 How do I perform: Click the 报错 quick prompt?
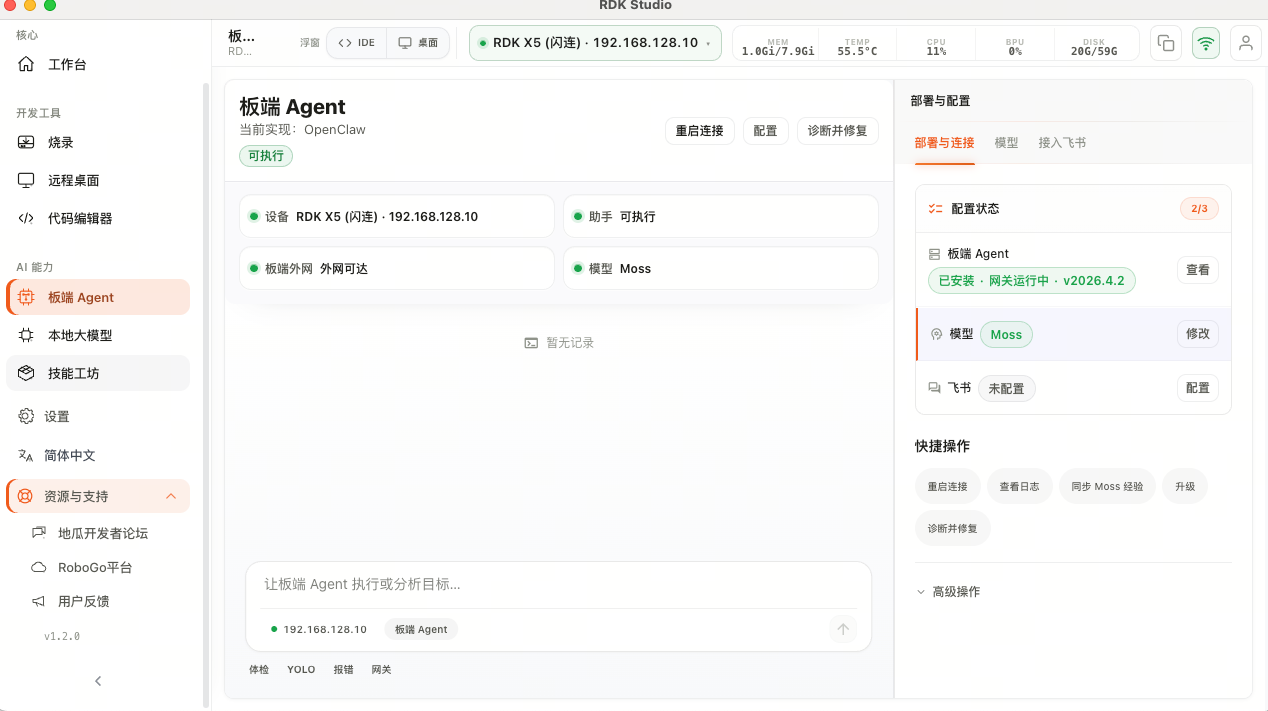pos(343,669)
